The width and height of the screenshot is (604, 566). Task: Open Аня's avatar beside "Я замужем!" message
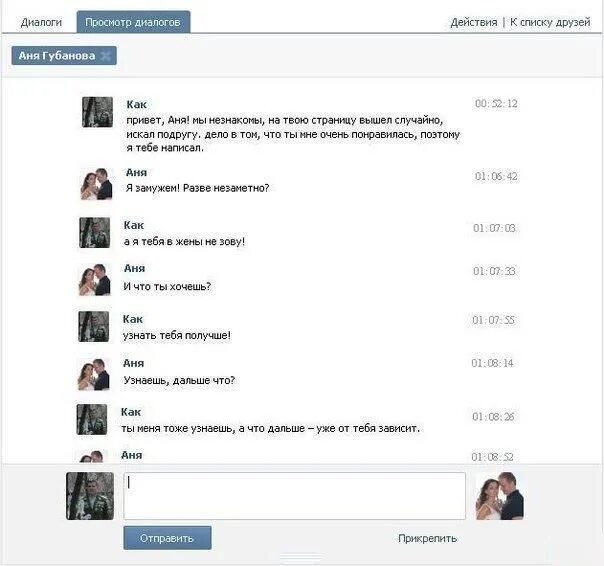pyautogui.click(x=96, y=184)
